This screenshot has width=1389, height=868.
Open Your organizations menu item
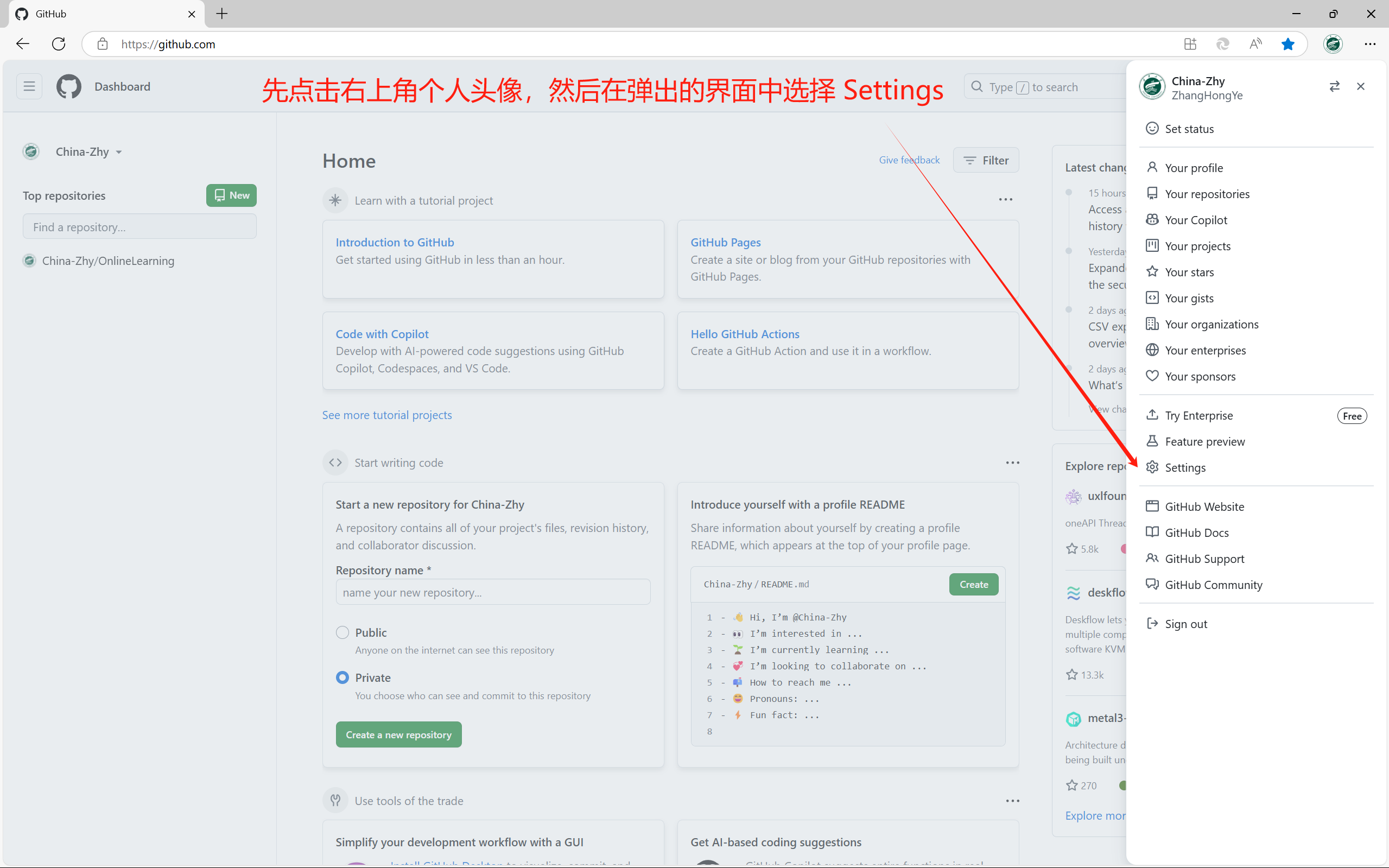[1257, 325]
